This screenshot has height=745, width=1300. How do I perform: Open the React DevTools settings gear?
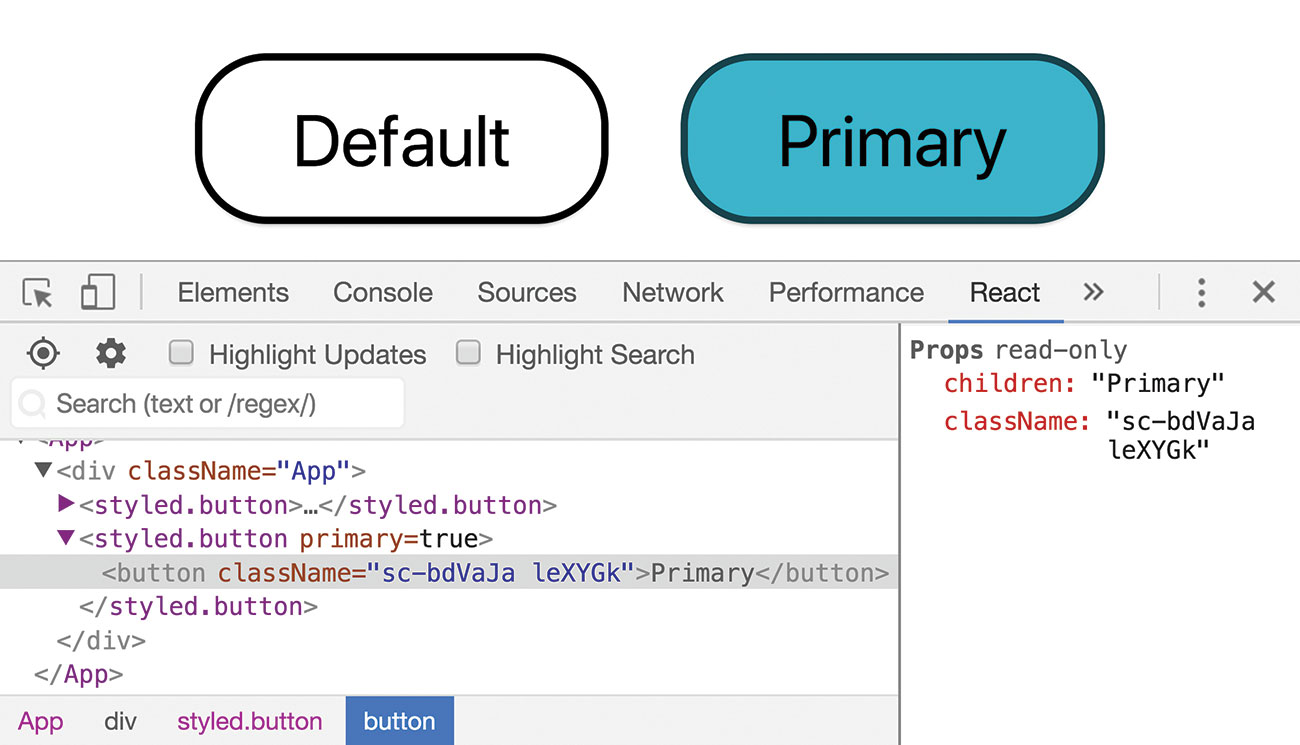(x=109, y=353)
